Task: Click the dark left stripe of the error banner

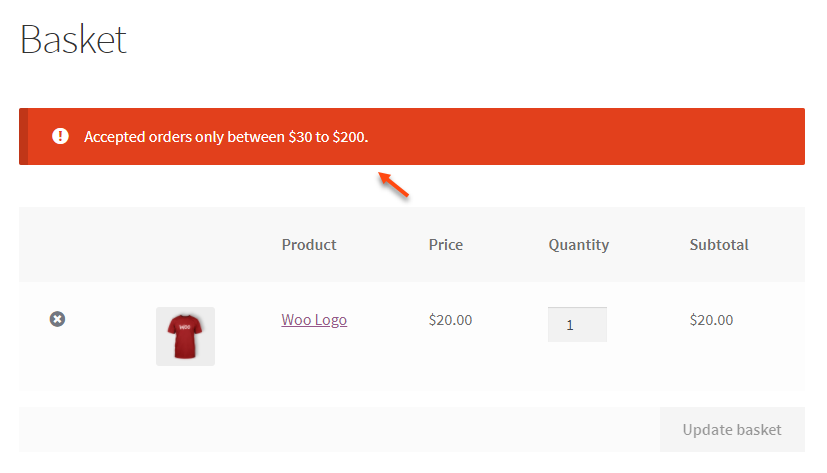Action: point(23,137)
